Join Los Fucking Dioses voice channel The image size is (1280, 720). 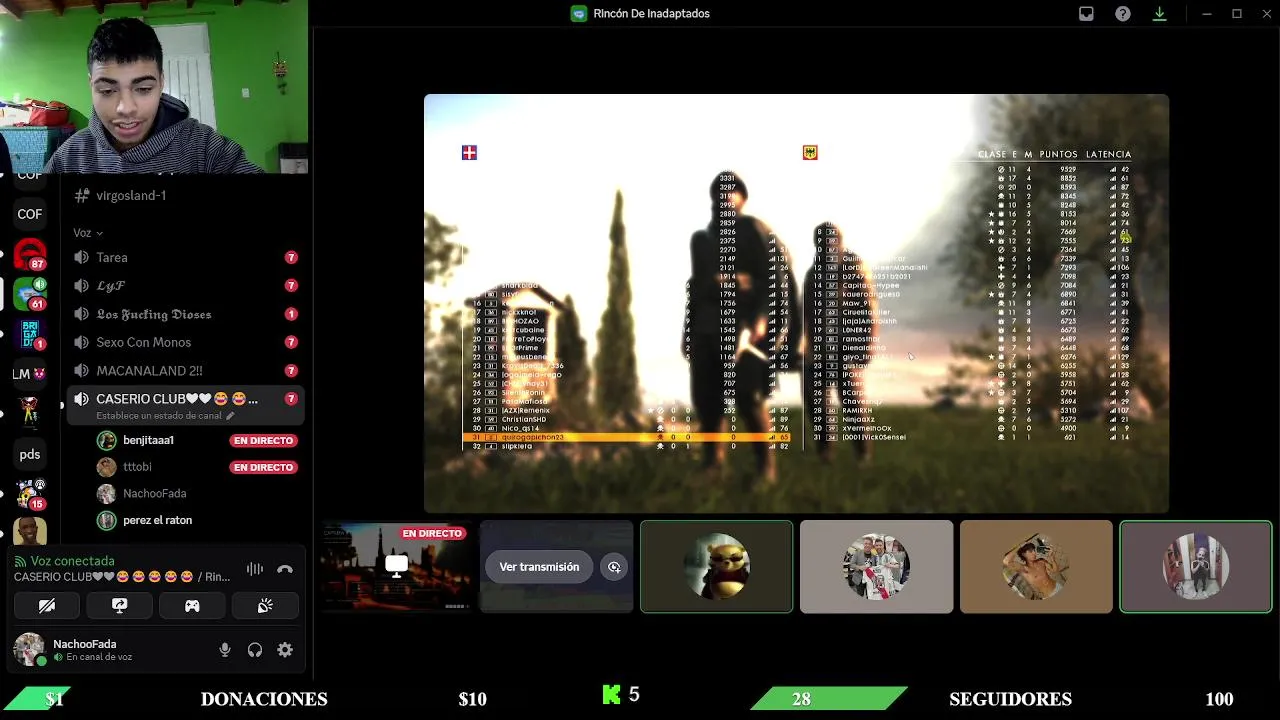pyautogui.click(x=184, y=314)
